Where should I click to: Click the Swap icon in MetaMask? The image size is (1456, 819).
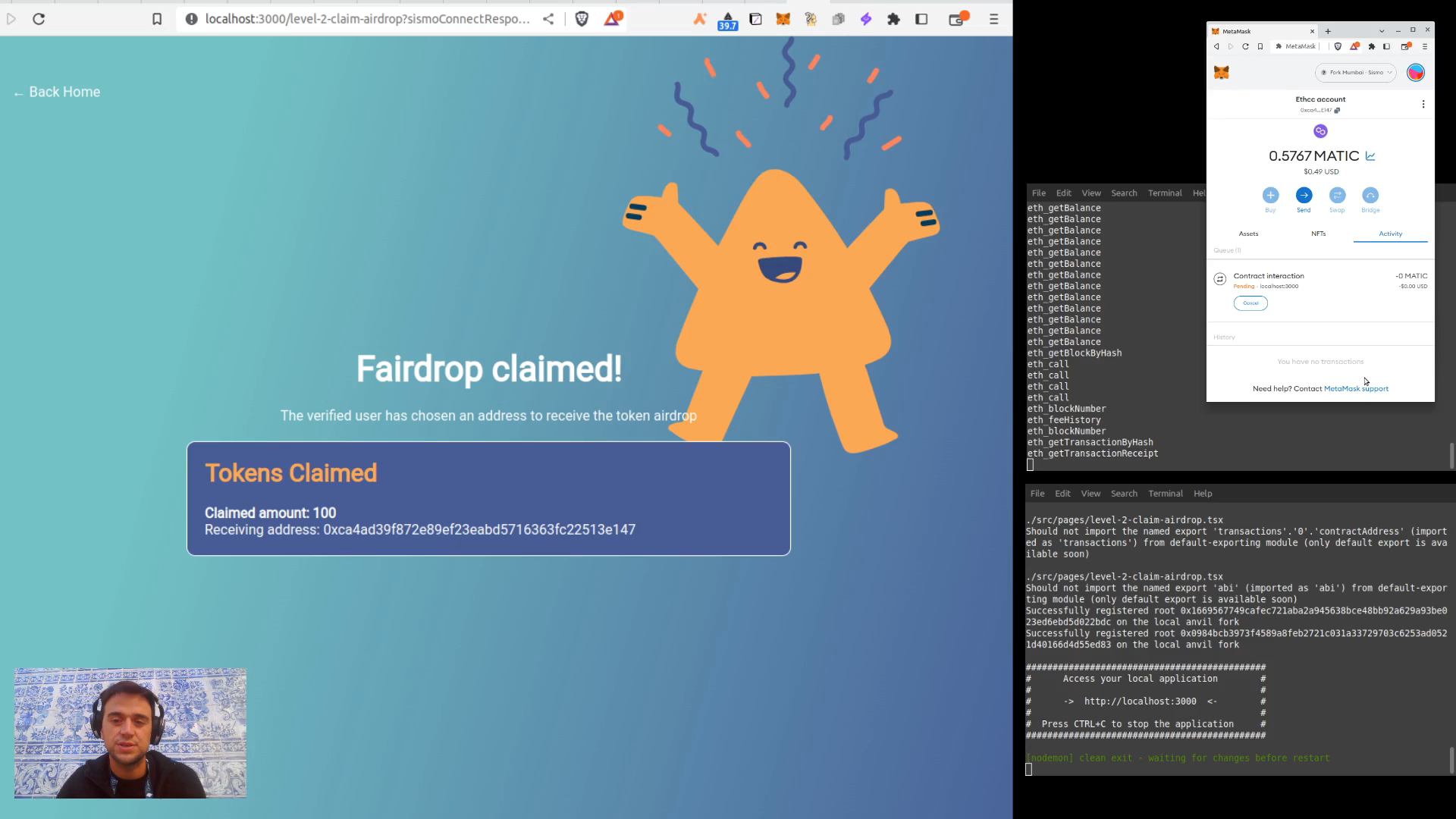(1337, 196)
